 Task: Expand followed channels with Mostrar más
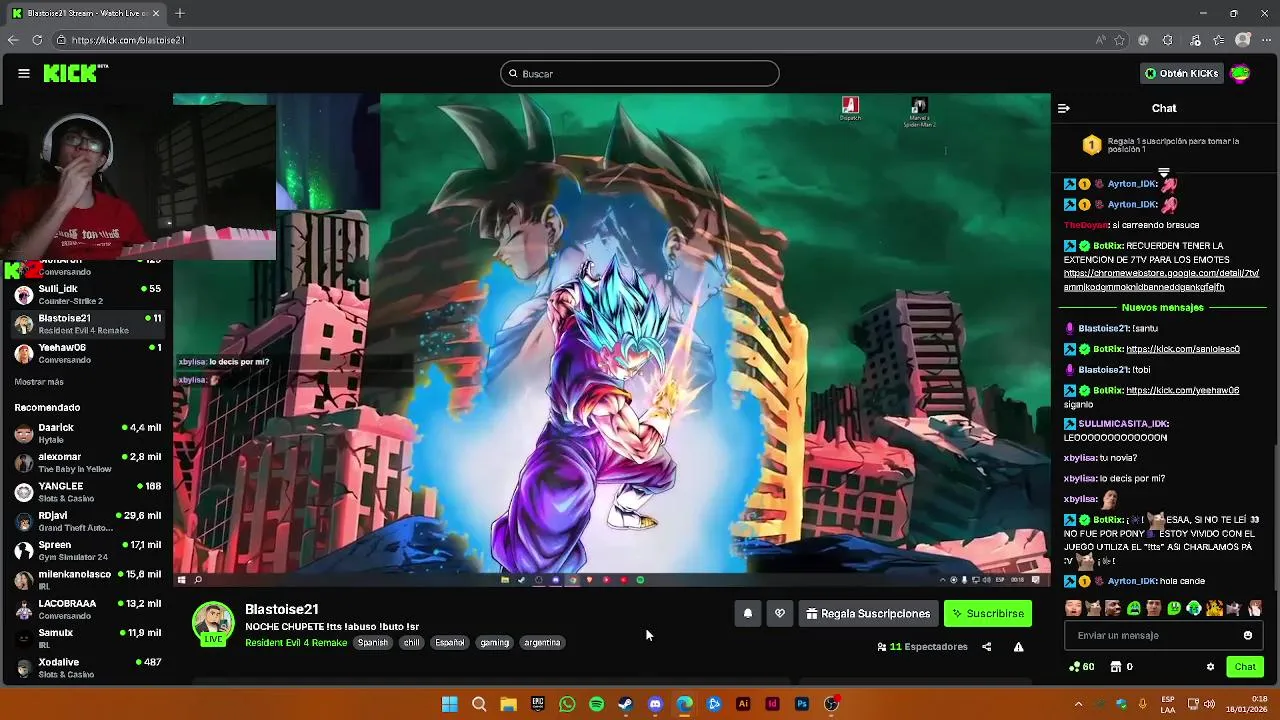tap(39, 382)
